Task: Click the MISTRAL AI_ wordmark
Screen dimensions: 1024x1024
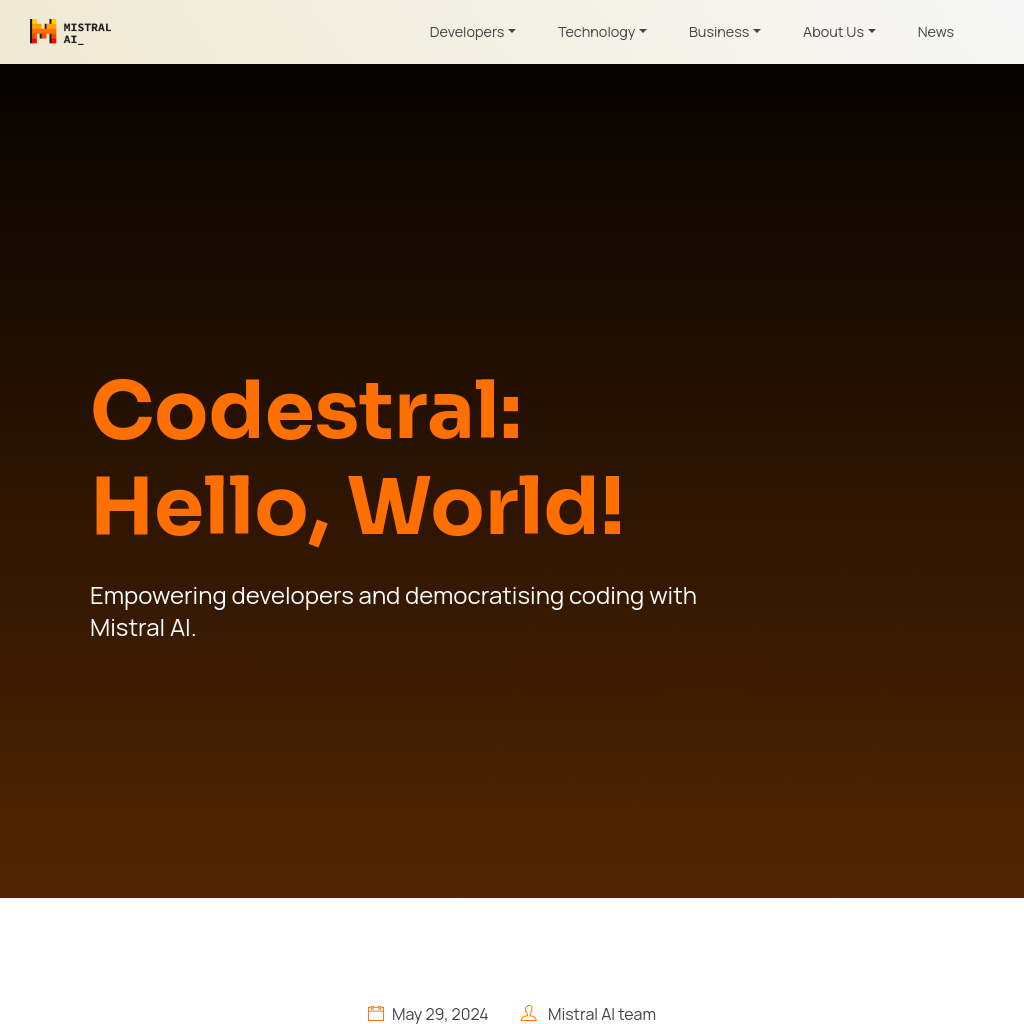Action: [x=89, y=31]
